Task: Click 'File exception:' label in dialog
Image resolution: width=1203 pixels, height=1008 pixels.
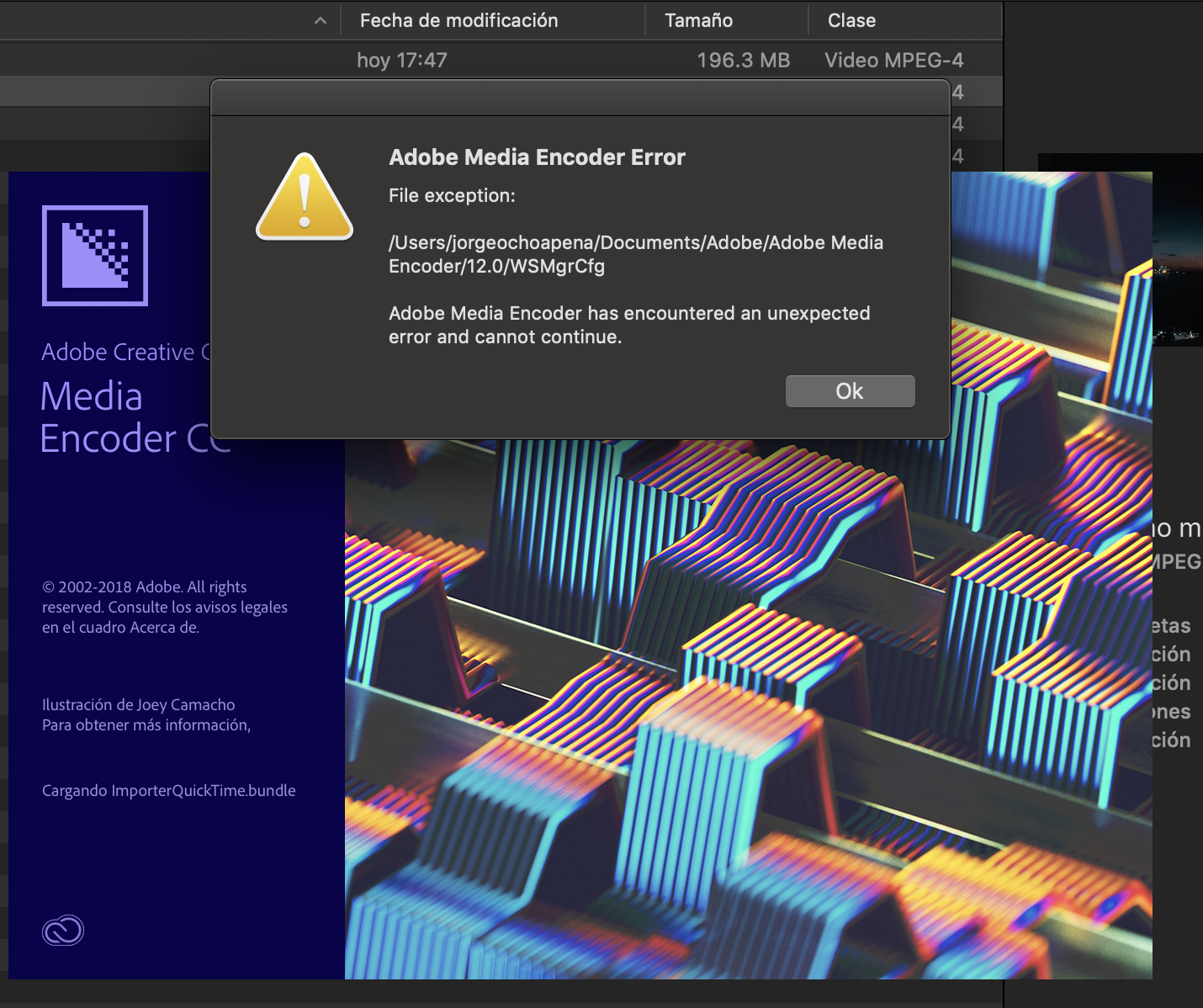Action: 452,195
